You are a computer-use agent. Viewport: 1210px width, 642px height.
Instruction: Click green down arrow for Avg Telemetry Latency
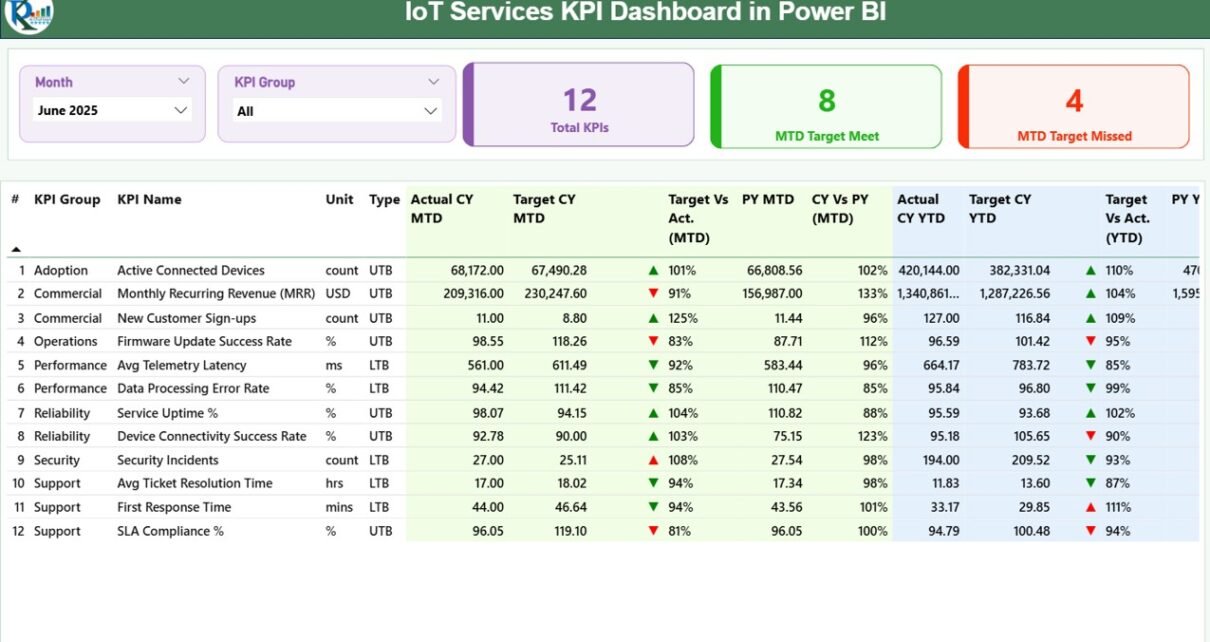pyautogui.click(x=653, y=365)
